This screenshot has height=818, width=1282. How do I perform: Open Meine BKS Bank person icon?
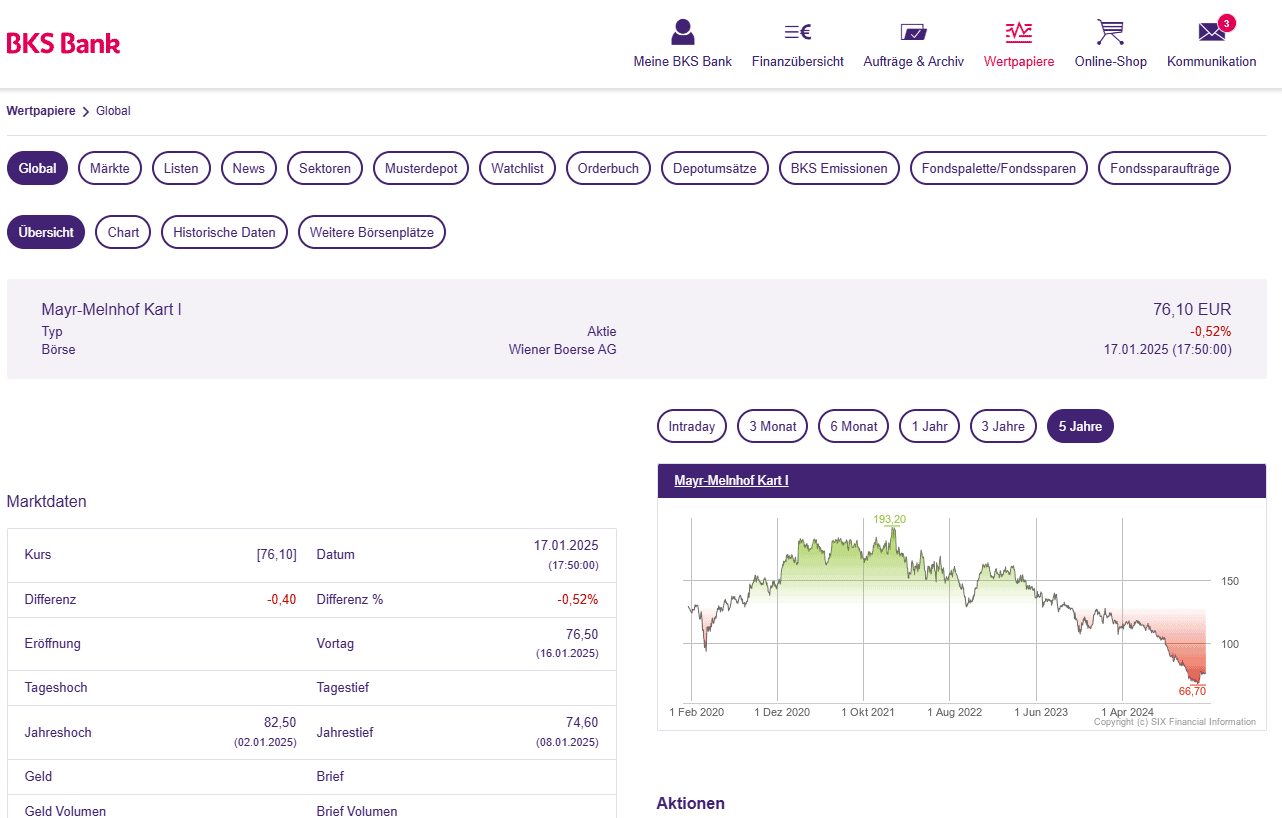pyautogui.click(x=683, y=32)
